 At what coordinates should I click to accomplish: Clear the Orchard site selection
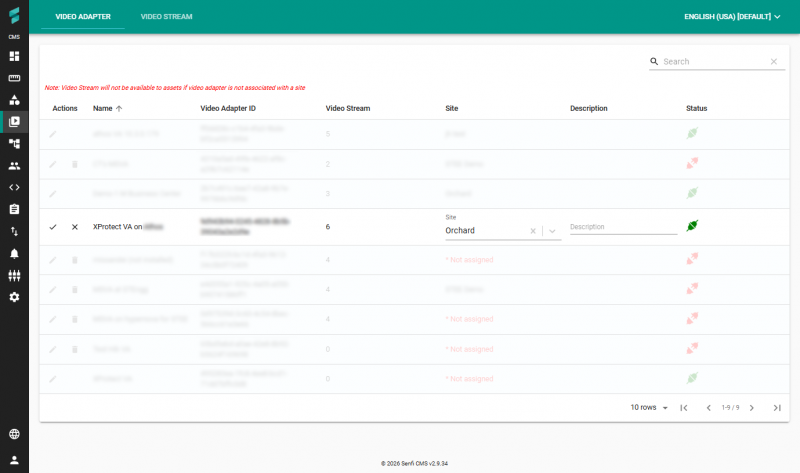pyautogui.click(x=533, y=231)
